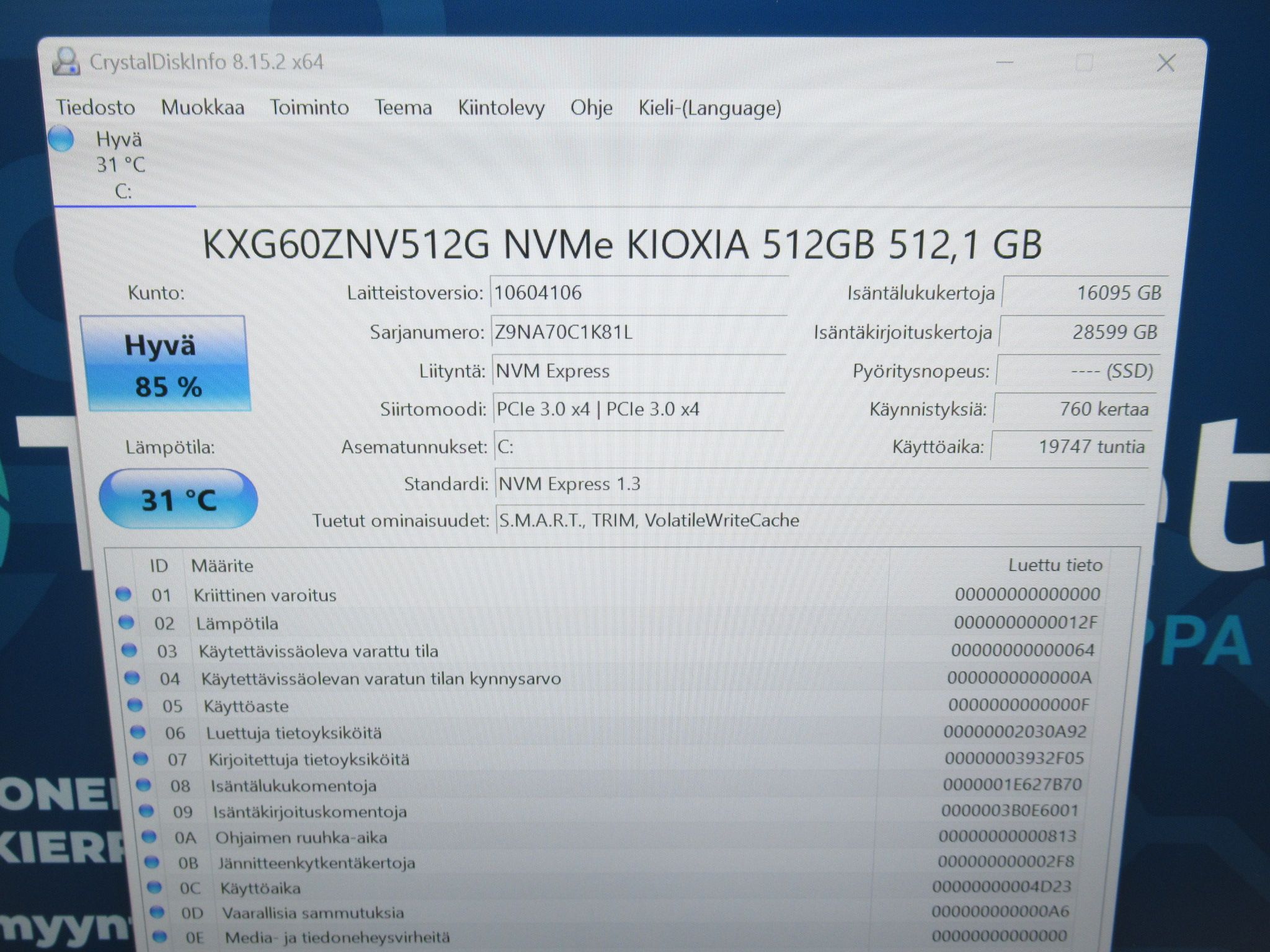Select row 01 Kriittinen varoitus

click(x=608, y=595)
